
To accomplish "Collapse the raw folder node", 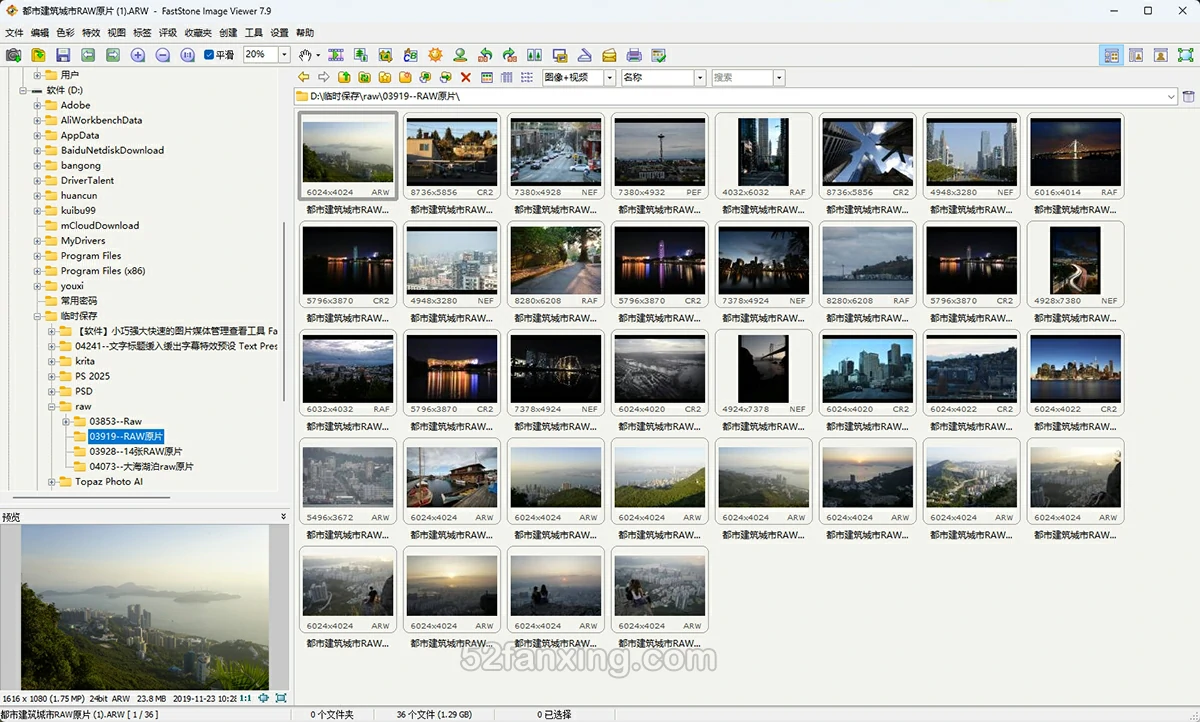I will coord(53,406).
